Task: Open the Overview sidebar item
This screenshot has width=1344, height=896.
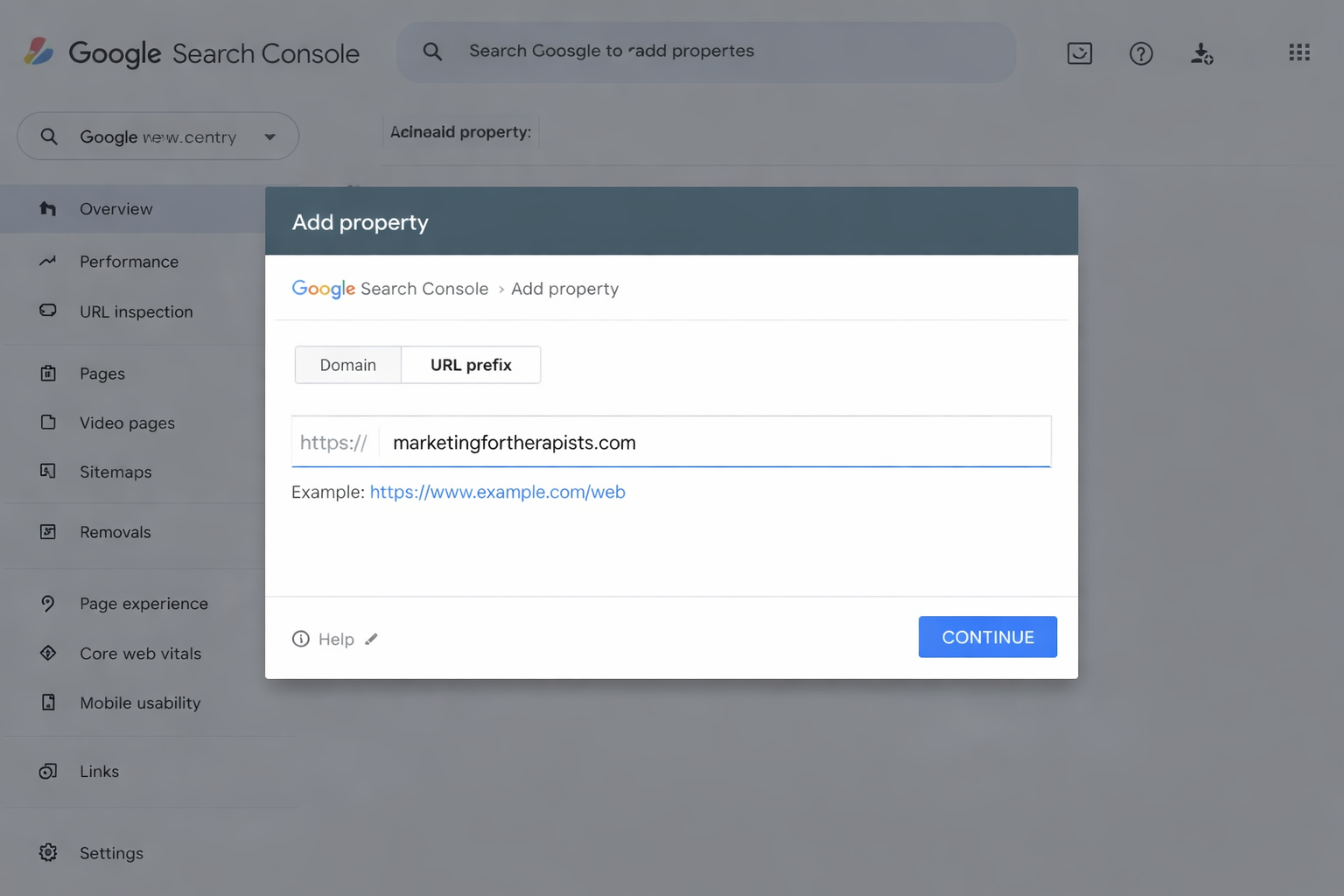Action: point(115,208)
